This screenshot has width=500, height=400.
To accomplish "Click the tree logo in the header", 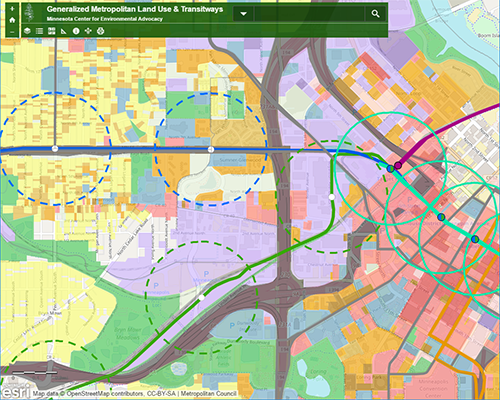I will (x=30, y=13).
